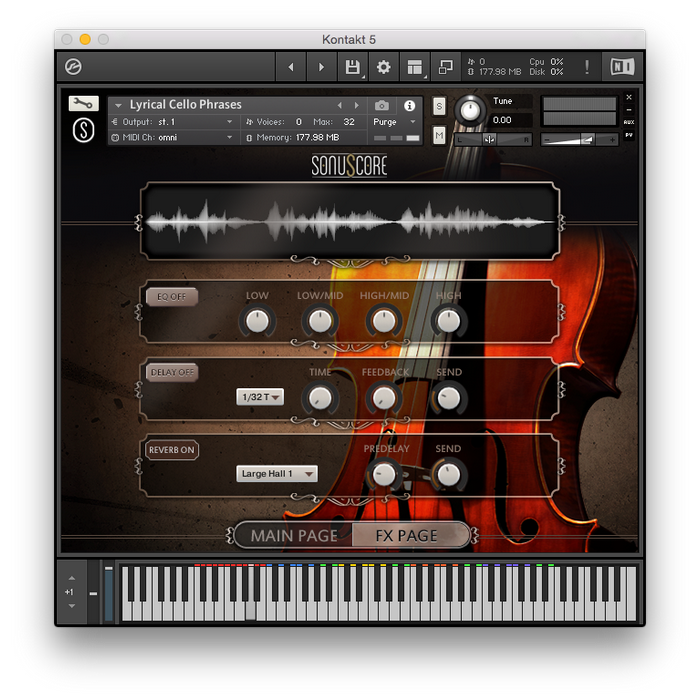Switch to the MAIN PAGE tab
700x700 pixels.
tap(293, 535)
